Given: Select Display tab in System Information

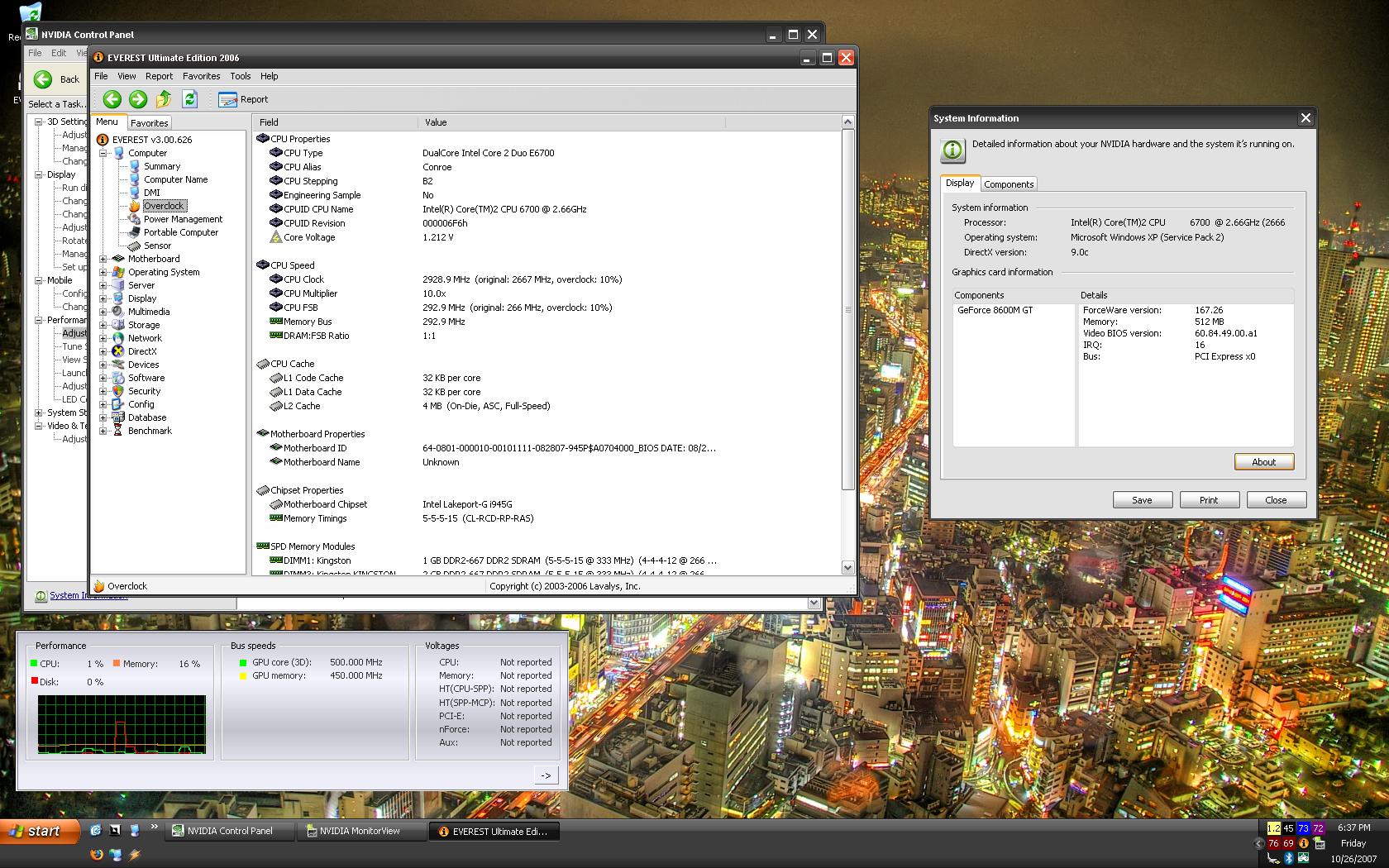Looking at the screenshot, I should pyautogui.click(x=960, y=183).
